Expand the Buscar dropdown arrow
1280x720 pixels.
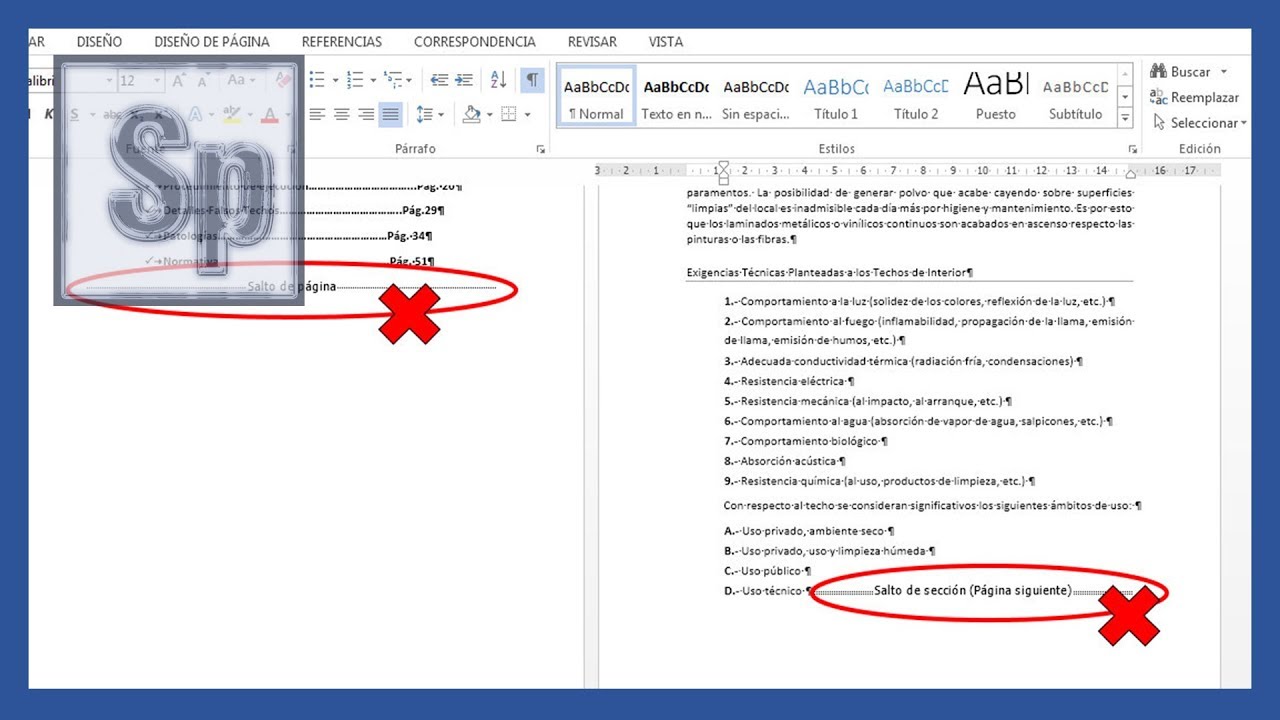pos(1224,72)
